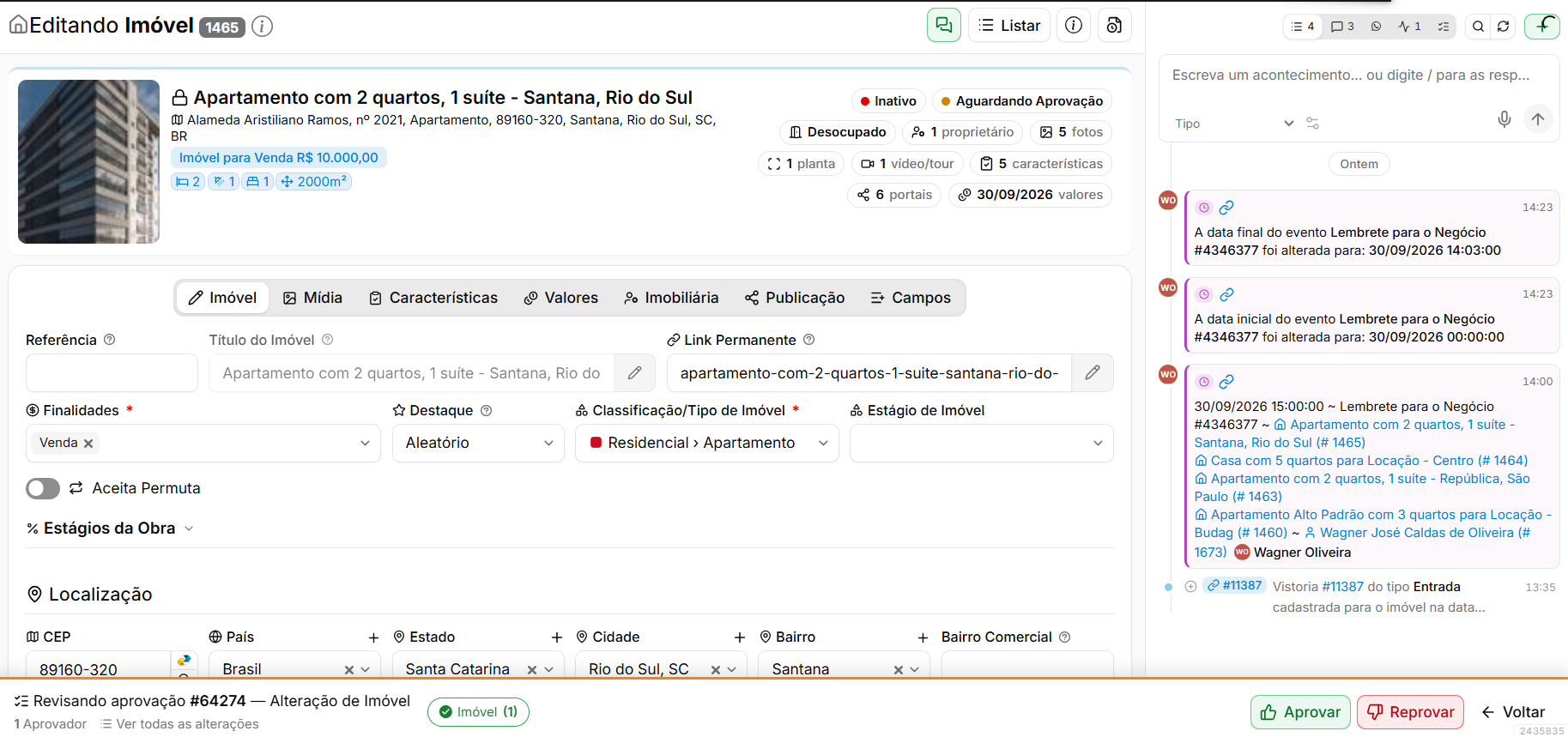The image size is (1568, 737).
Task: Click the Reprovar button
Action: tap(1410, 712)
